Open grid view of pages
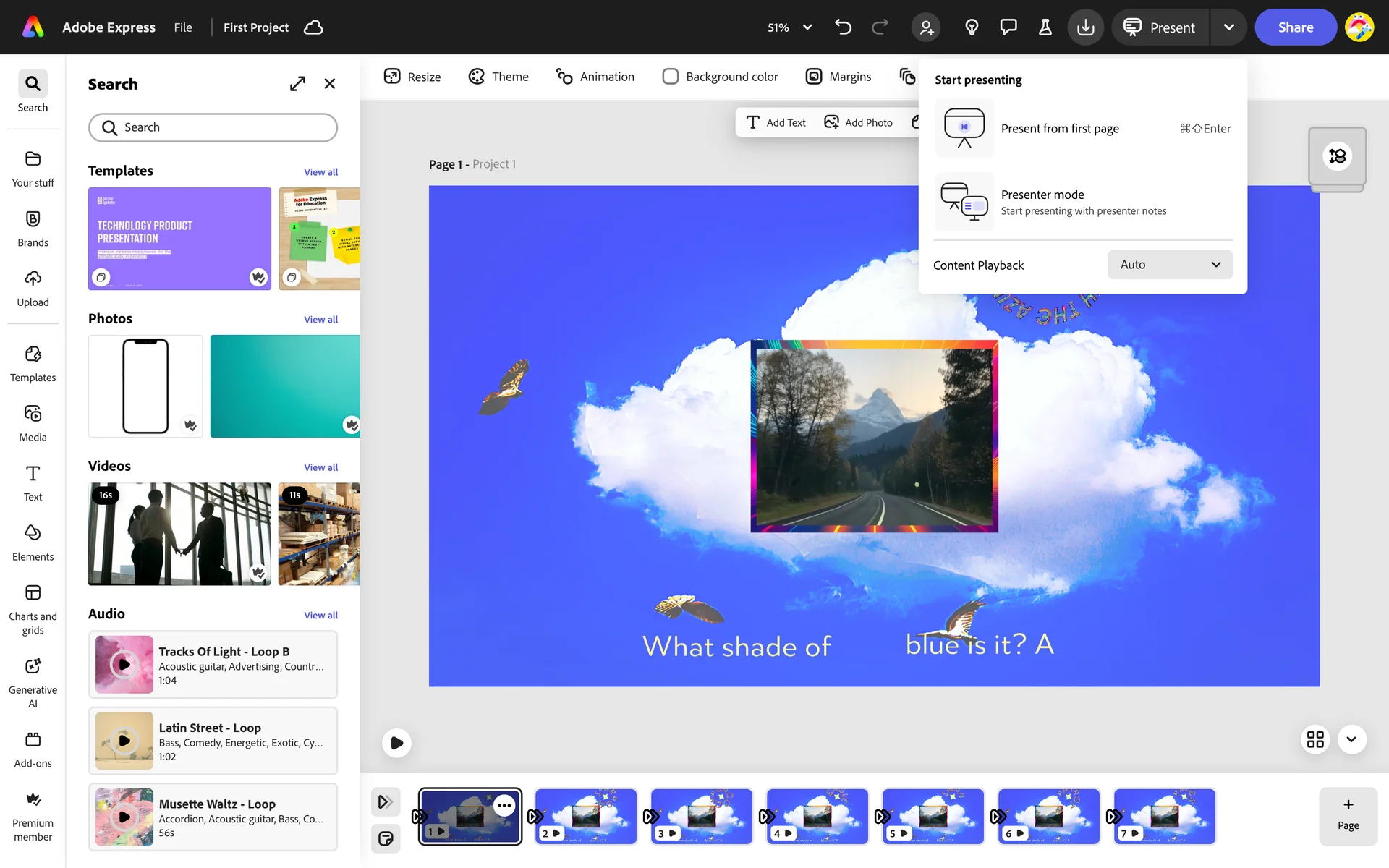Image resolution: width=1389 pixels, height=868 pixels. tap(1315, 739)
